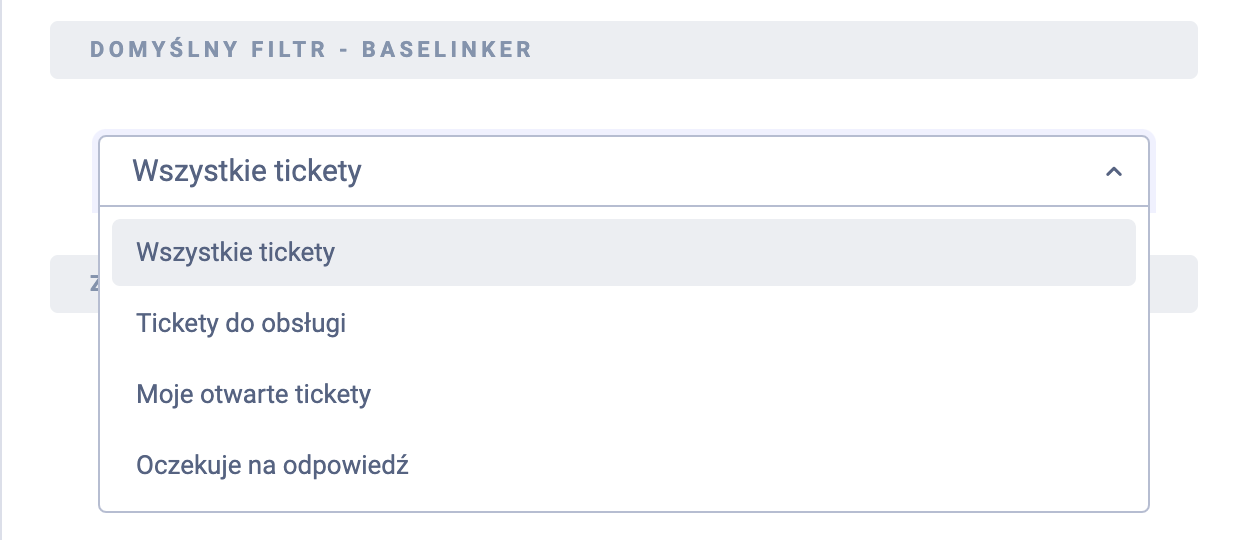Viewport: 1242px width, 540px height.
Task: Click the partially hidden section header starting with "Z"
Action: coord(75,283)
